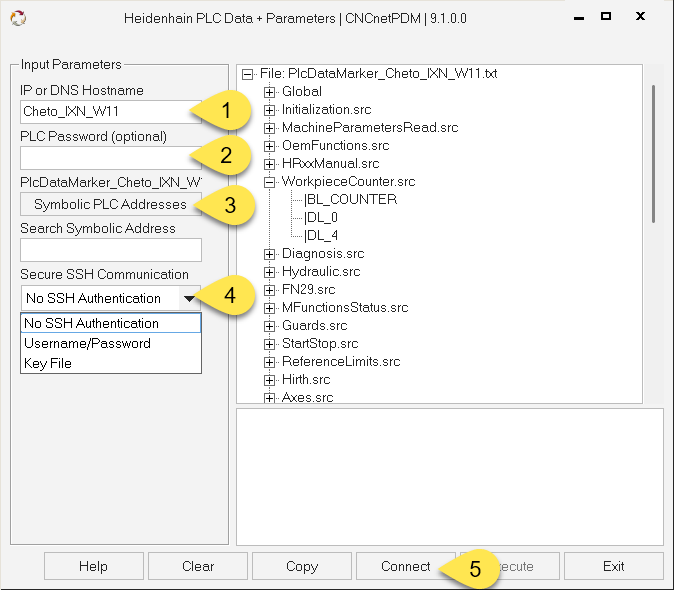Open the Secure SSH Communication dropdown arrow

[x=189, y=298]
